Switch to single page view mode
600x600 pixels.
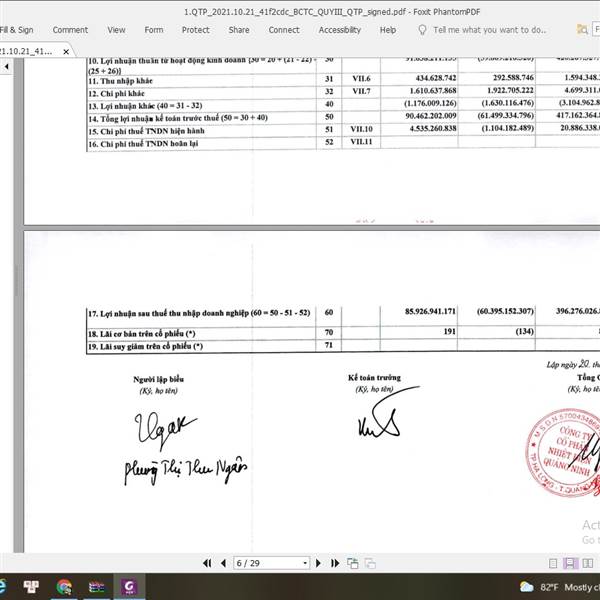point(553,563)
